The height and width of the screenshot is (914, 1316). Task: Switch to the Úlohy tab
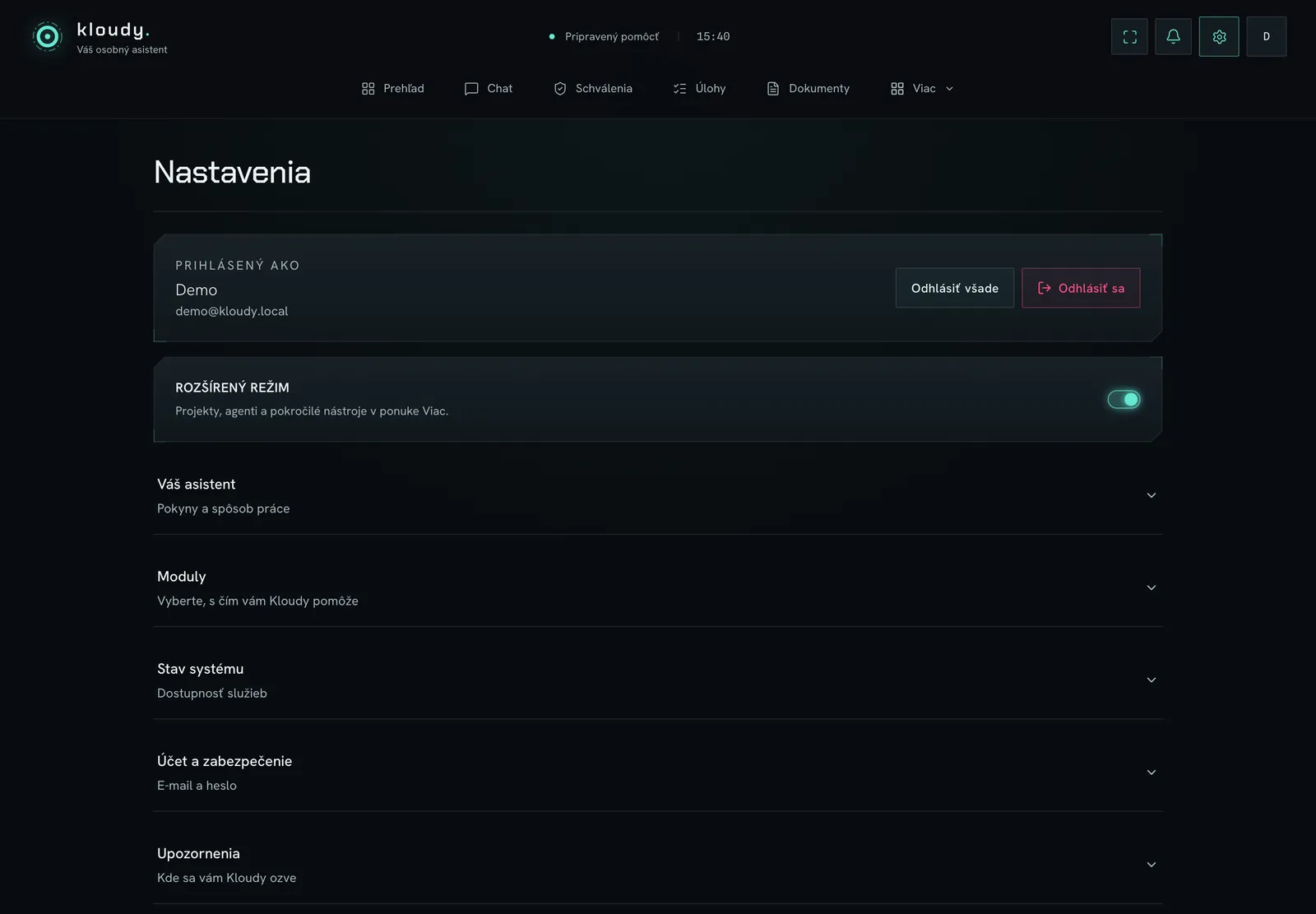click(x=699, y=89)
